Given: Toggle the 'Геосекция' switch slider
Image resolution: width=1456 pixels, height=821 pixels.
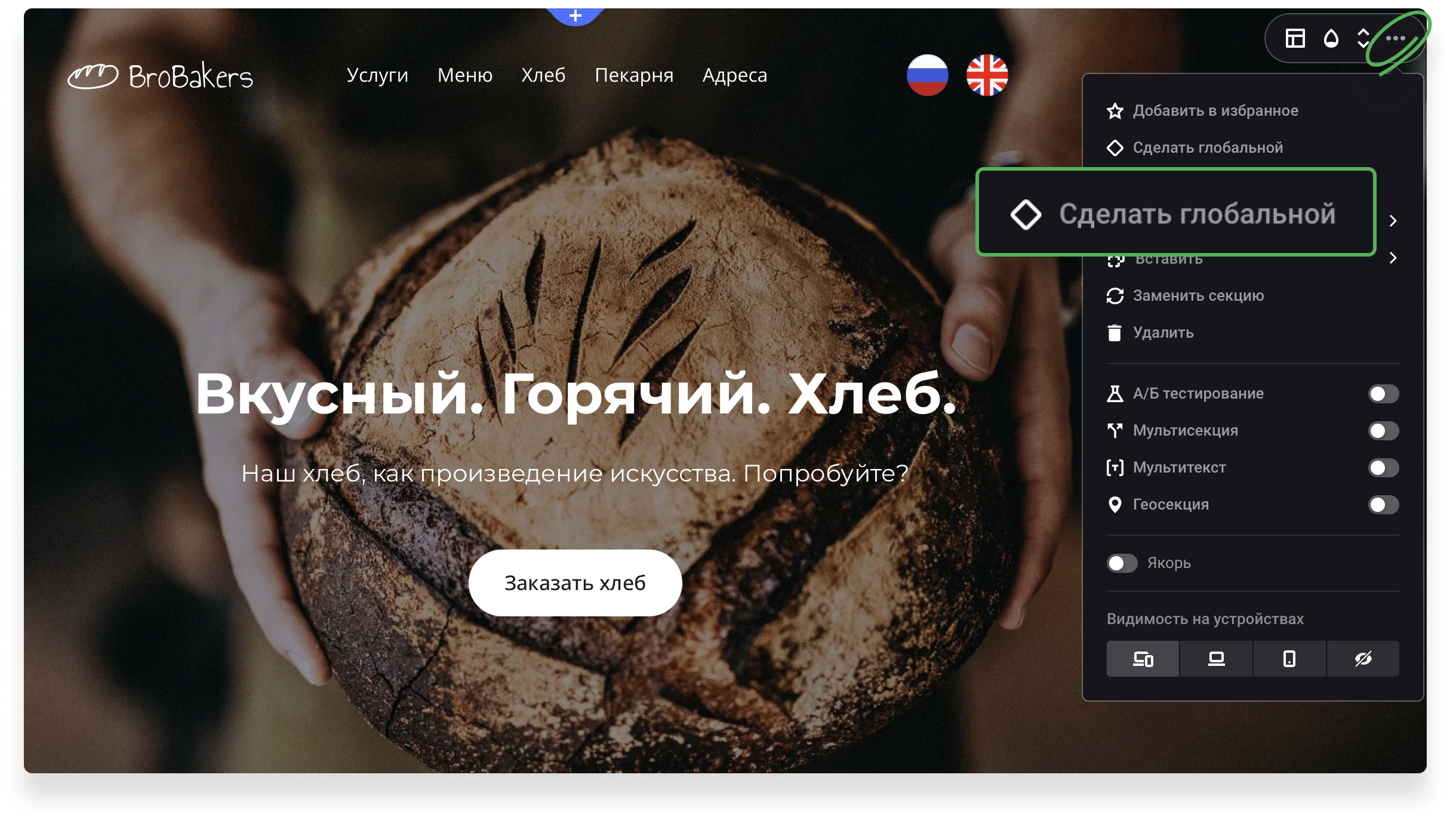Looking at the screenshot, I should pyautogui.click(x=1383, y=505).
